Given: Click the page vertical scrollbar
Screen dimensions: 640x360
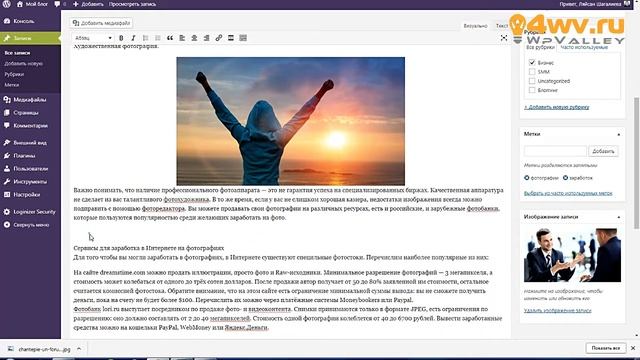Looking at the screenshot, I should pos(637,163).
